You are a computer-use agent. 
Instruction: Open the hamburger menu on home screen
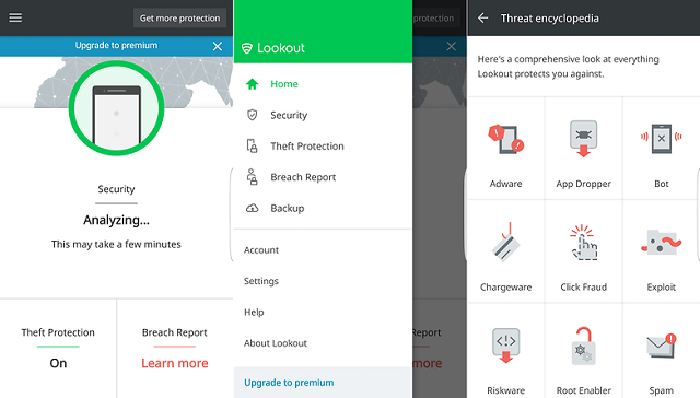tap(16, 18)
